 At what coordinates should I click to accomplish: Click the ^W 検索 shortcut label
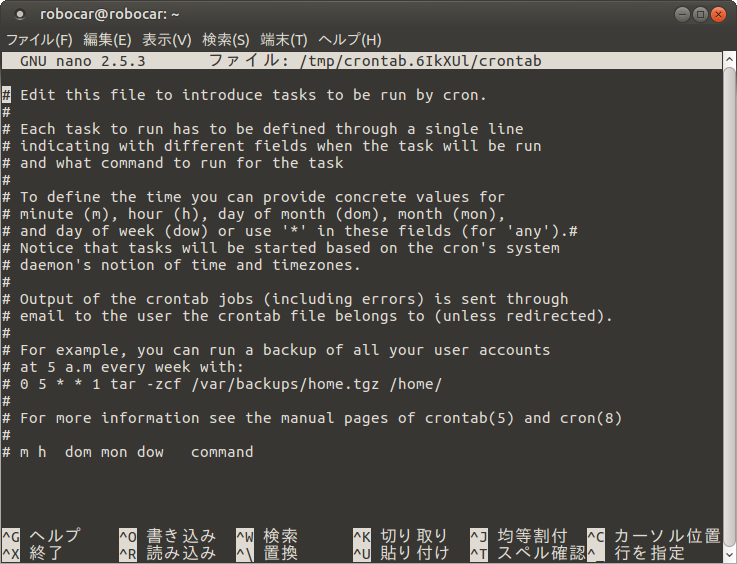267,536
